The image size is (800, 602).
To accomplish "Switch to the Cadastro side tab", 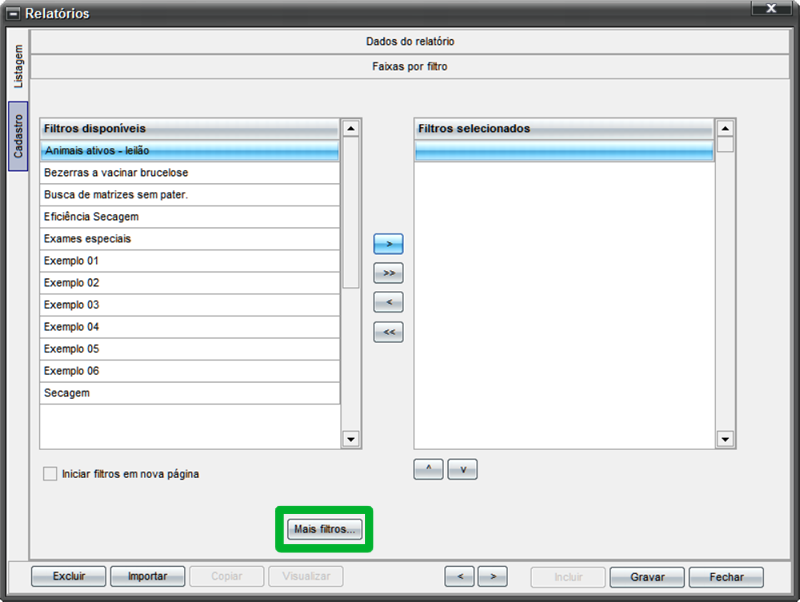I will pos(18,136).
